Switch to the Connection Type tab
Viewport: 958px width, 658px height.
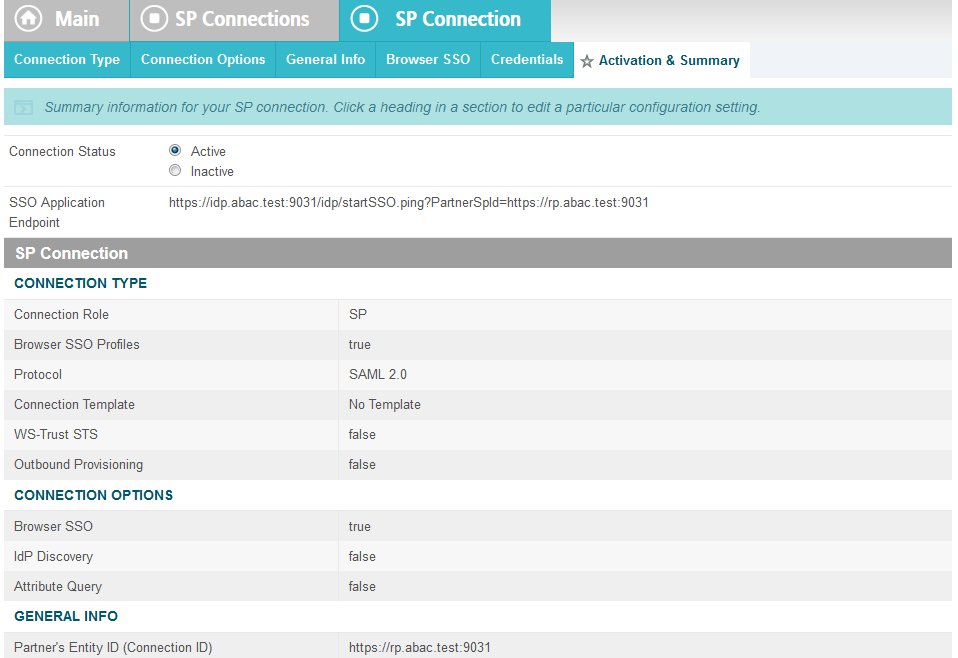[67, 60]
